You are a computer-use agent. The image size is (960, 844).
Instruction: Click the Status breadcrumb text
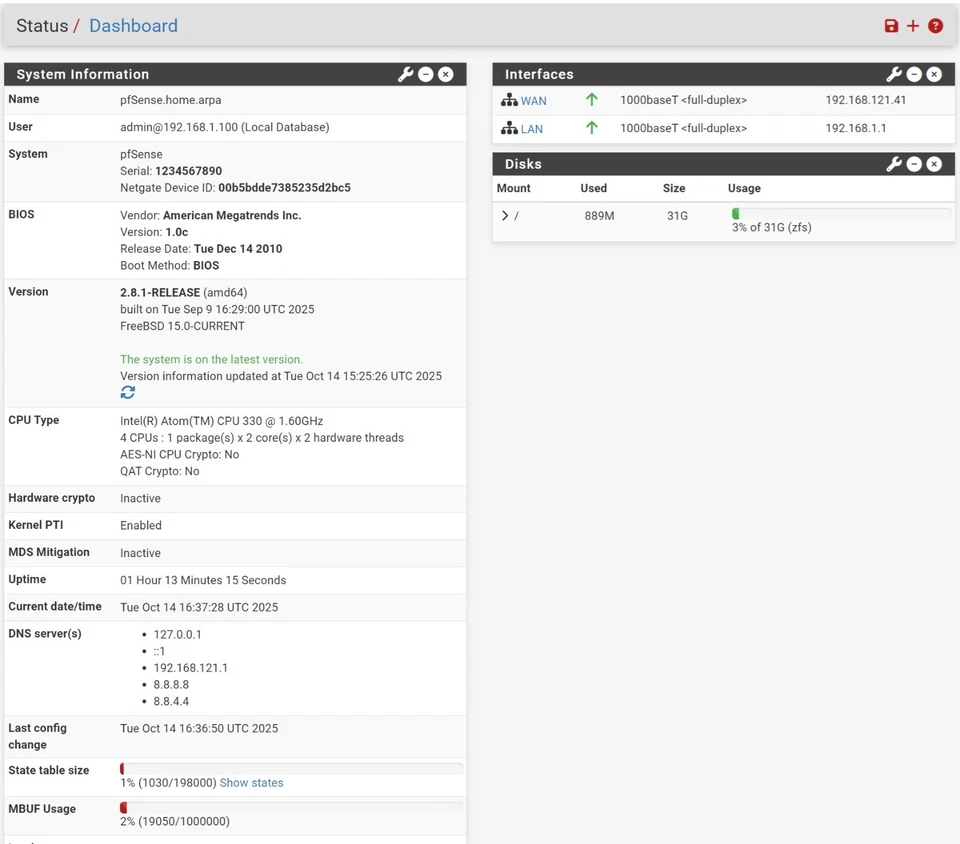pyautogui.click(x=42, y=26)
